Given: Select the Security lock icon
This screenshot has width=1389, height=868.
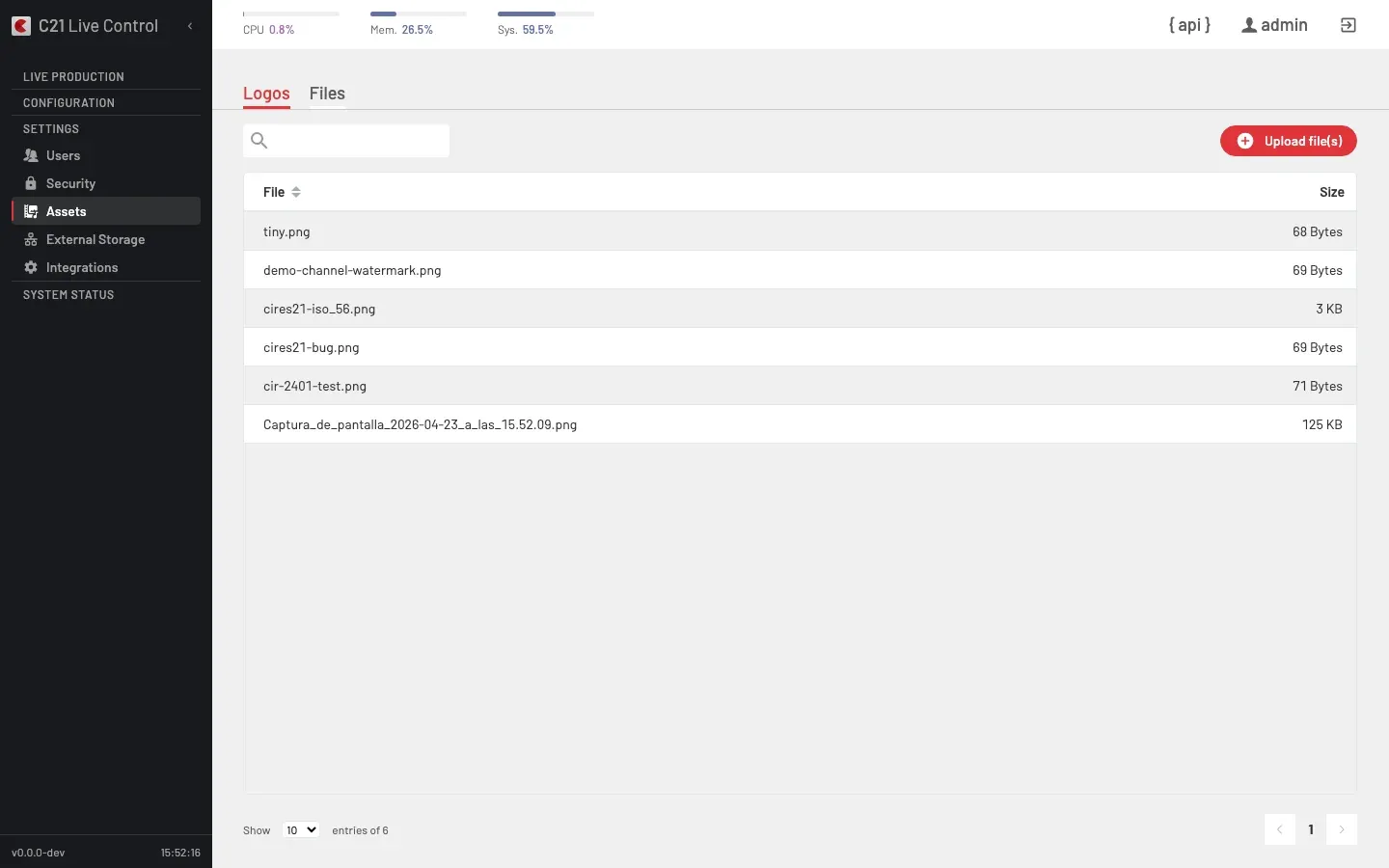Looking at the screenshot, I should (x=31, y=183).
